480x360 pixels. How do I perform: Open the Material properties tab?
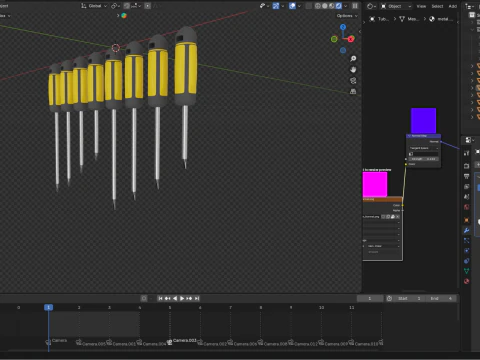[x=466, y=281]
